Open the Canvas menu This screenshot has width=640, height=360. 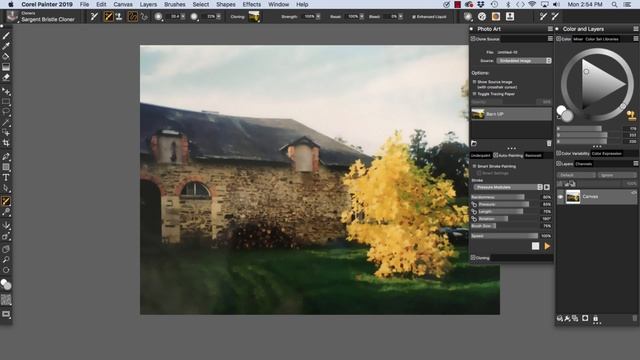point(123,4)
